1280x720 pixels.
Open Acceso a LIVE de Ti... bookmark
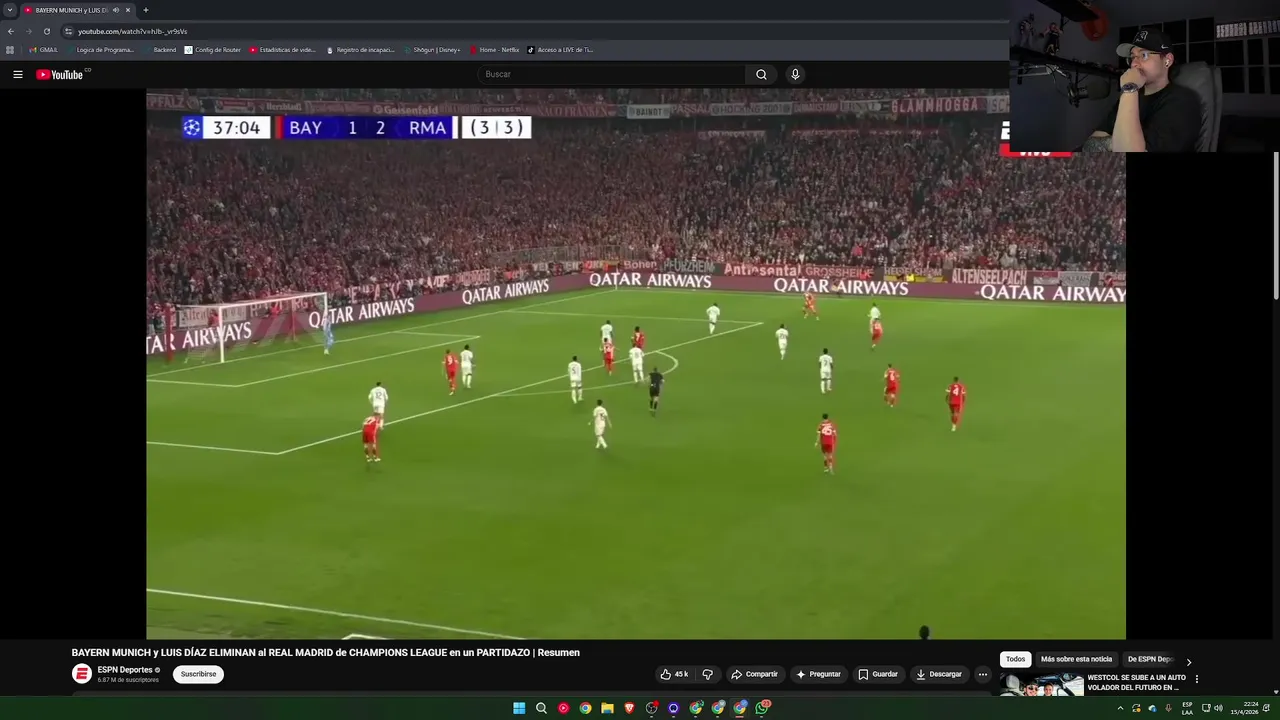pyautogui.click(x=560, y=50)
